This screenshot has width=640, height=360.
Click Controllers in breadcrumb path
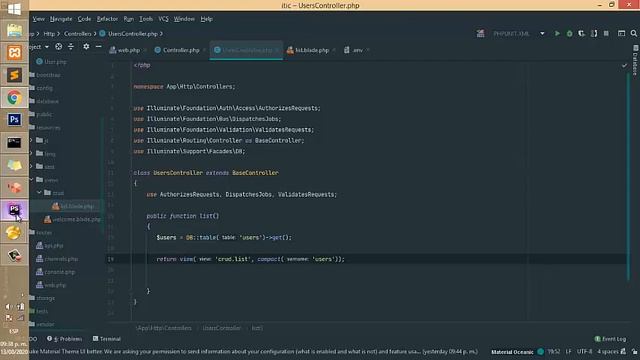click(78, 34)
